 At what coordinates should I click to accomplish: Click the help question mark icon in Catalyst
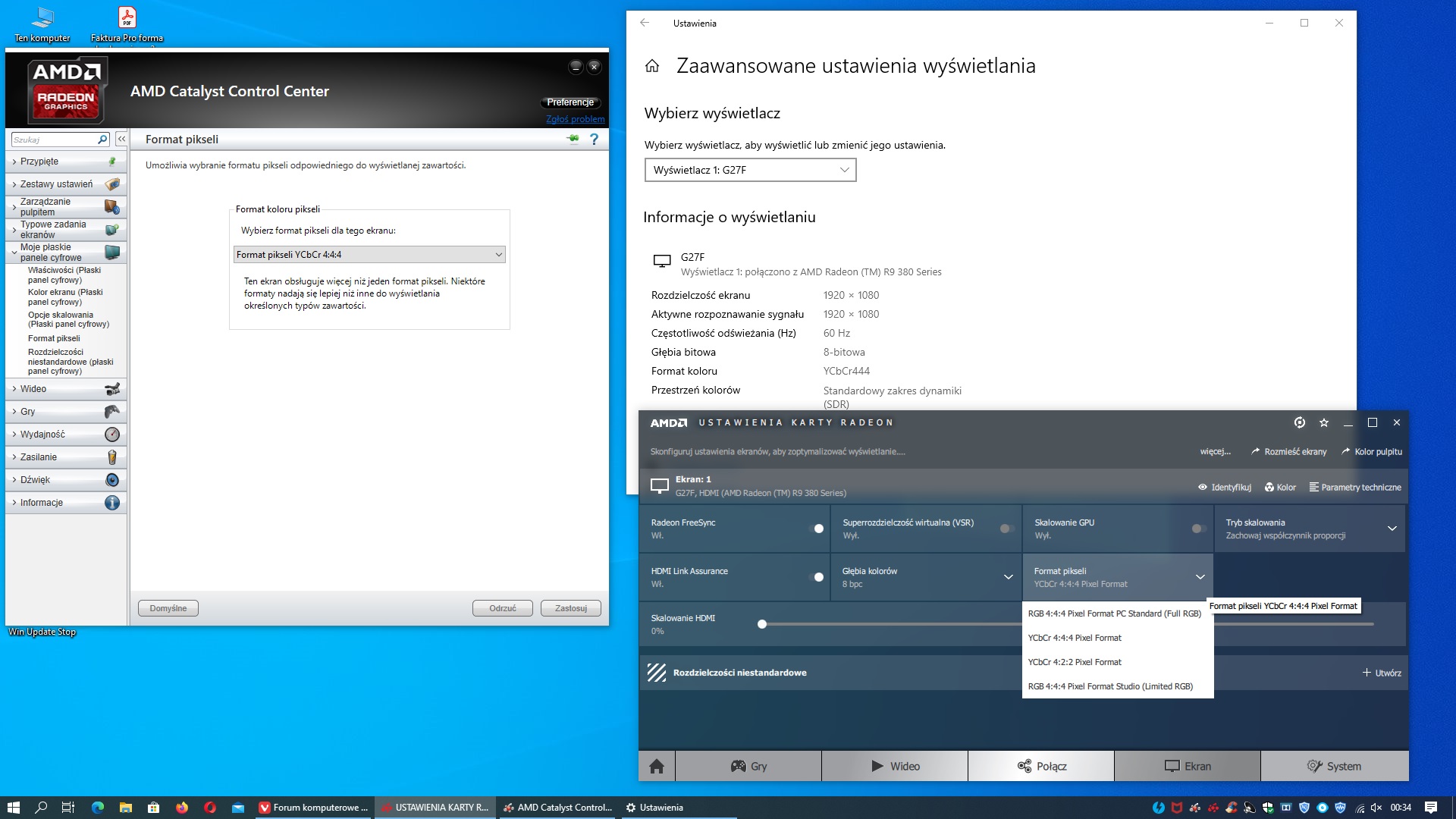pos(594,140)
